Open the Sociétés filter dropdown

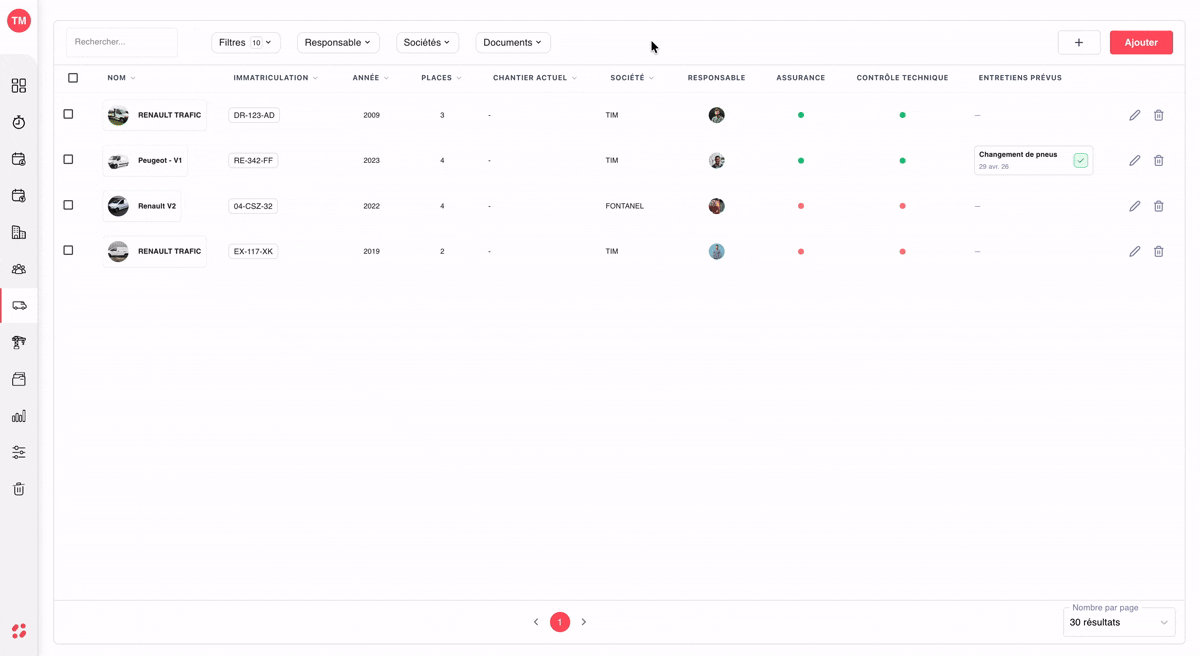pos(427,42)
